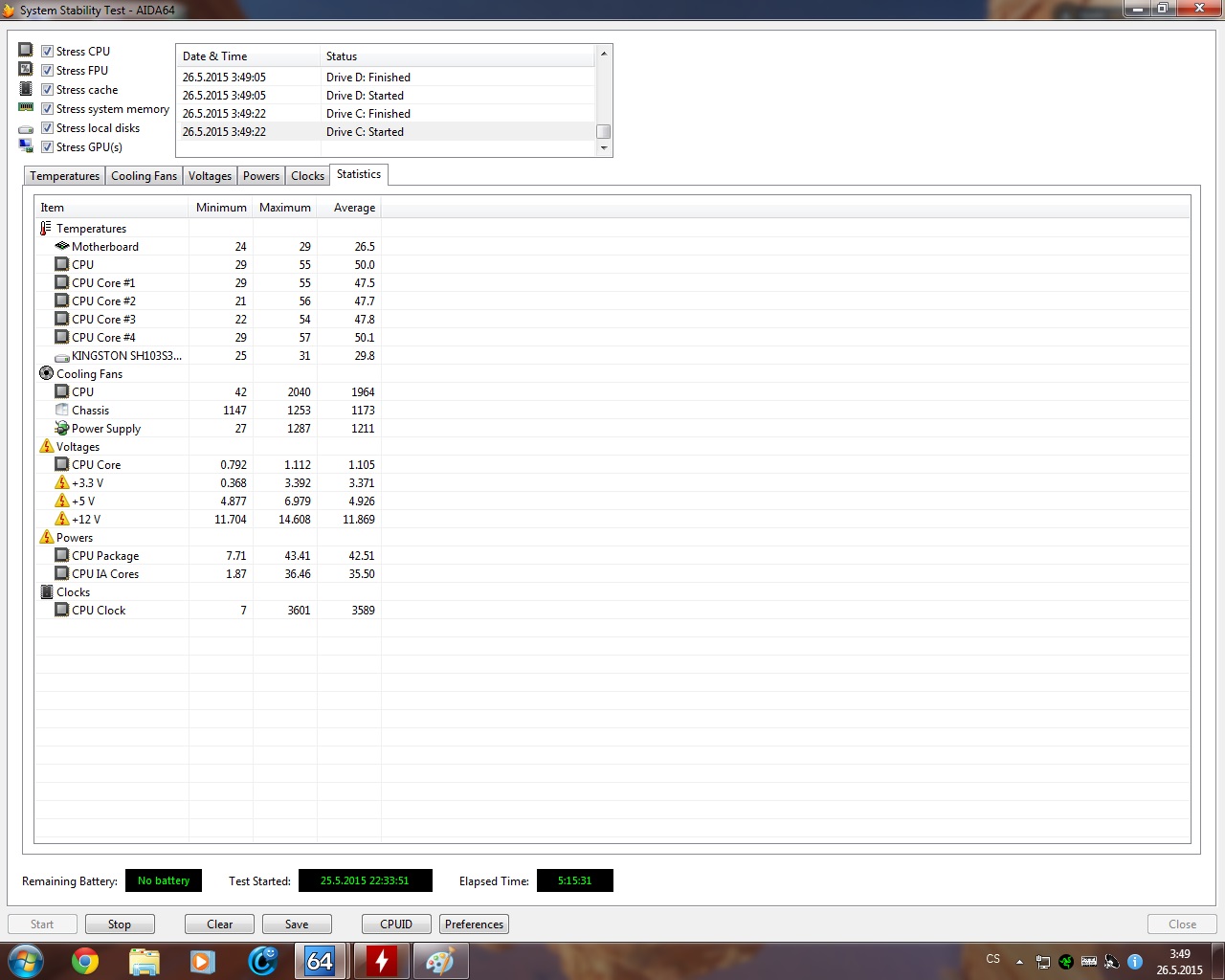Screen dimensions: 1225x980
Task: Click the Maximum column header
Action: [285, 208]
